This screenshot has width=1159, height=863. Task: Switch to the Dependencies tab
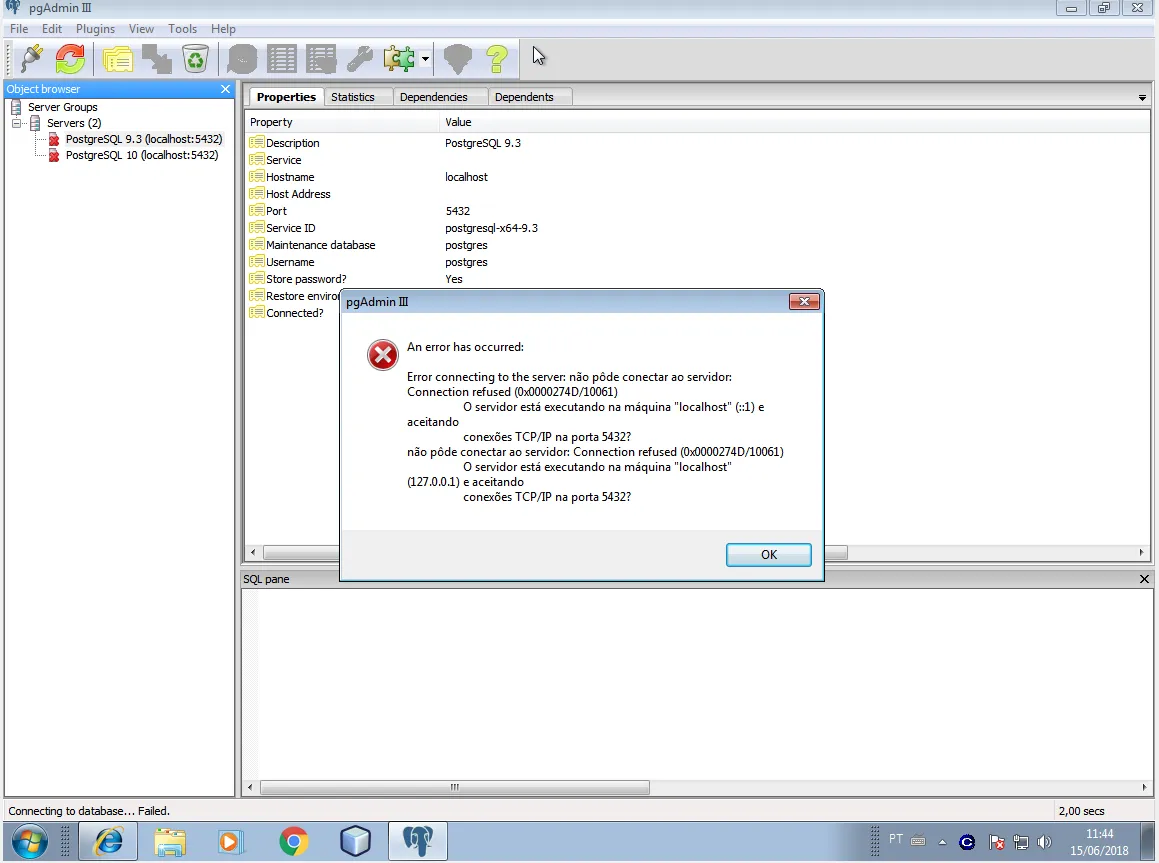(x=433, y=97)
